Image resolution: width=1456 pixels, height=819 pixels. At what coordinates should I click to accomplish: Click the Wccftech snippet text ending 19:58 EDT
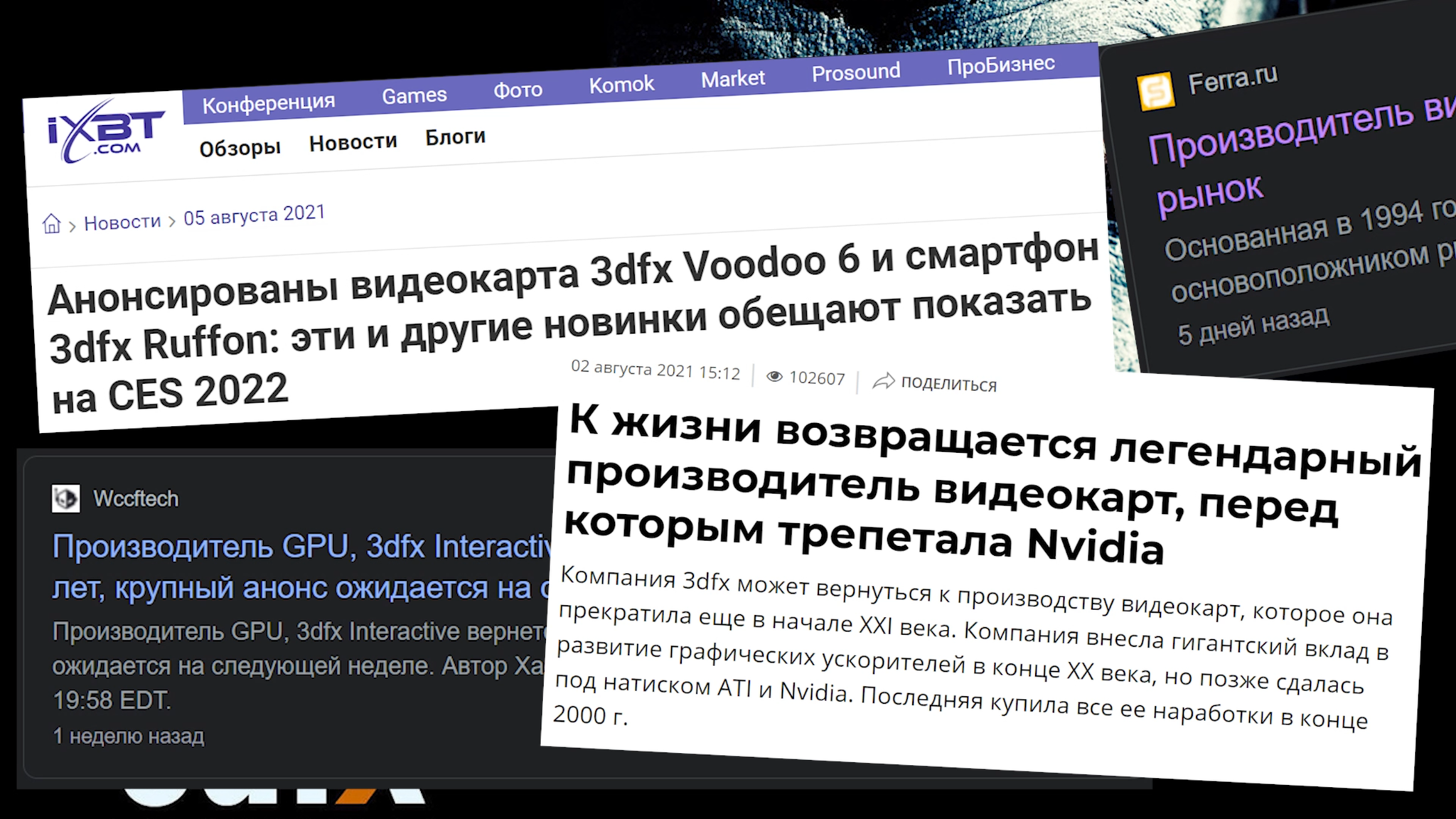[299, 666]
